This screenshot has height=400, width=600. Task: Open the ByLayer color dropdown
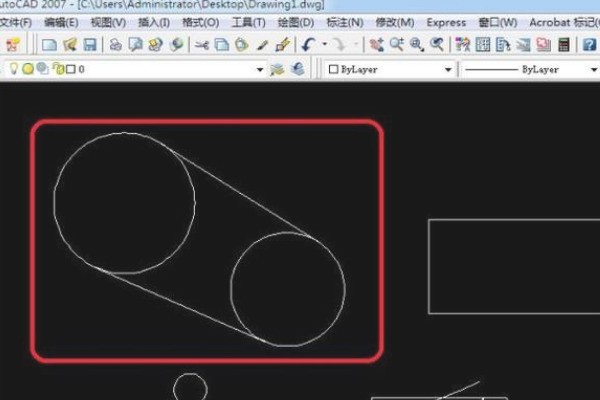[449, 70]
